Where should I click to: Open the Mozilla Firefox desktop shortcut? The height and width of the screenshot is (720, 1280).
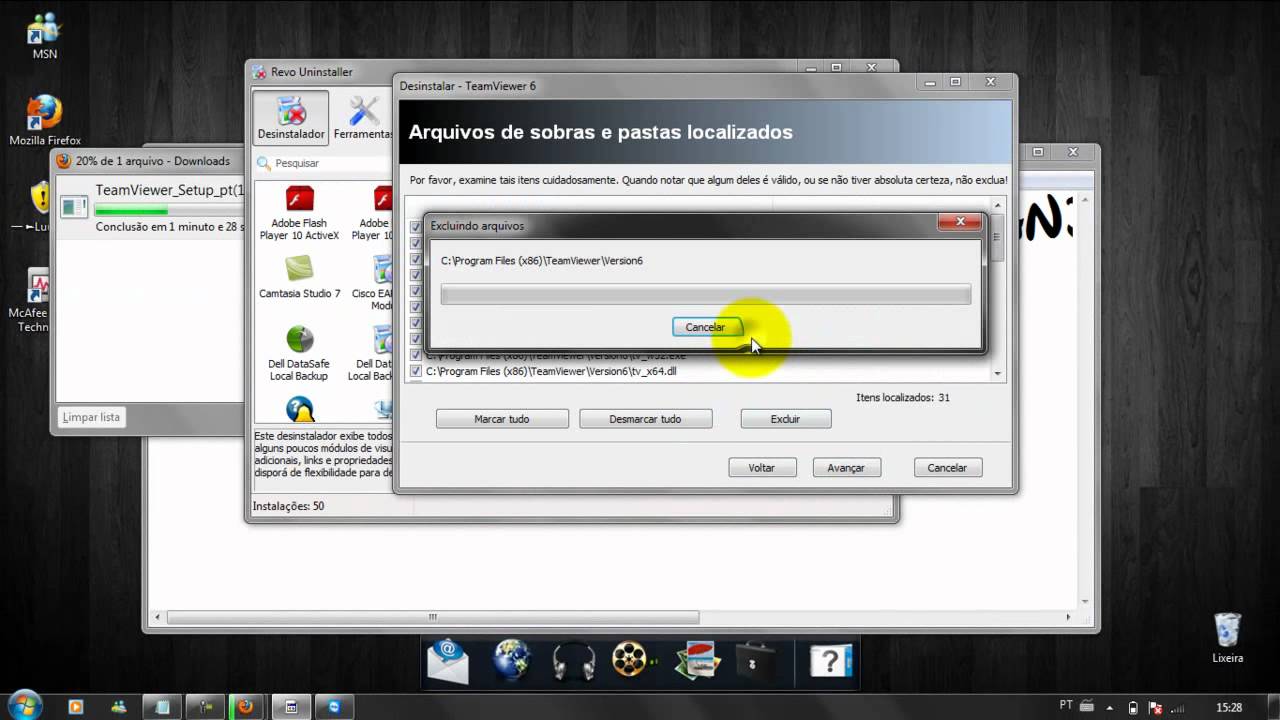pyautogui.click(x=44, y=121)
